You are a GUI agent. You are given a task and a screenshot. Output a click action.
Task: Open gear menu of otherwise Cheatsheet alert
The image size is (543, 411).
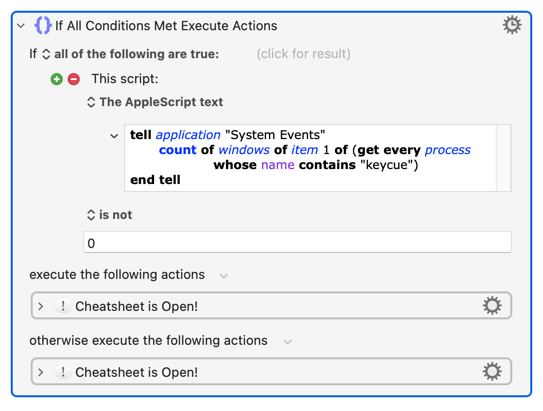pyautogui.click(x=492, y=372)
